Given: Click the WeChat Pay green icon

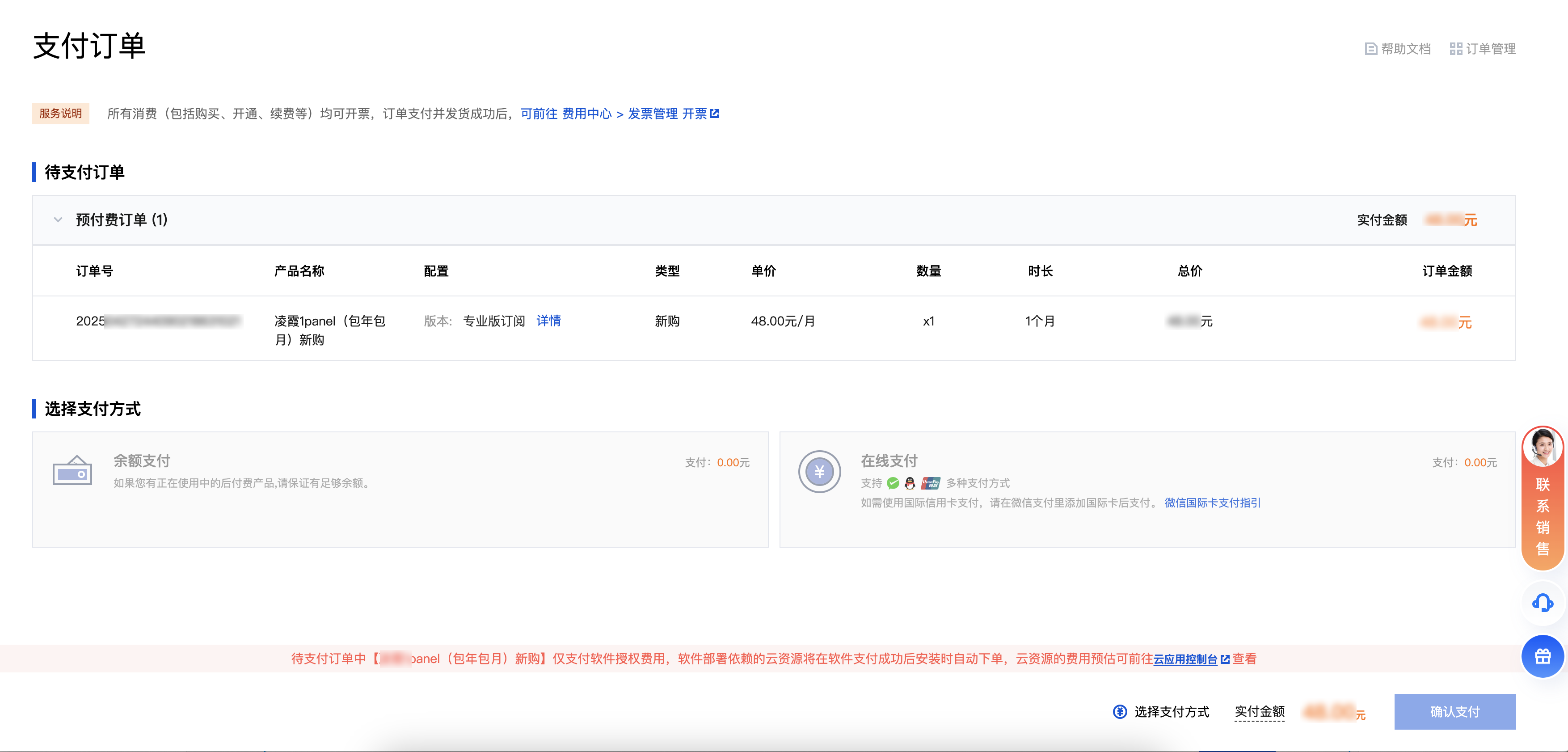Looking at the screenshot, I should tap(893, 483).
